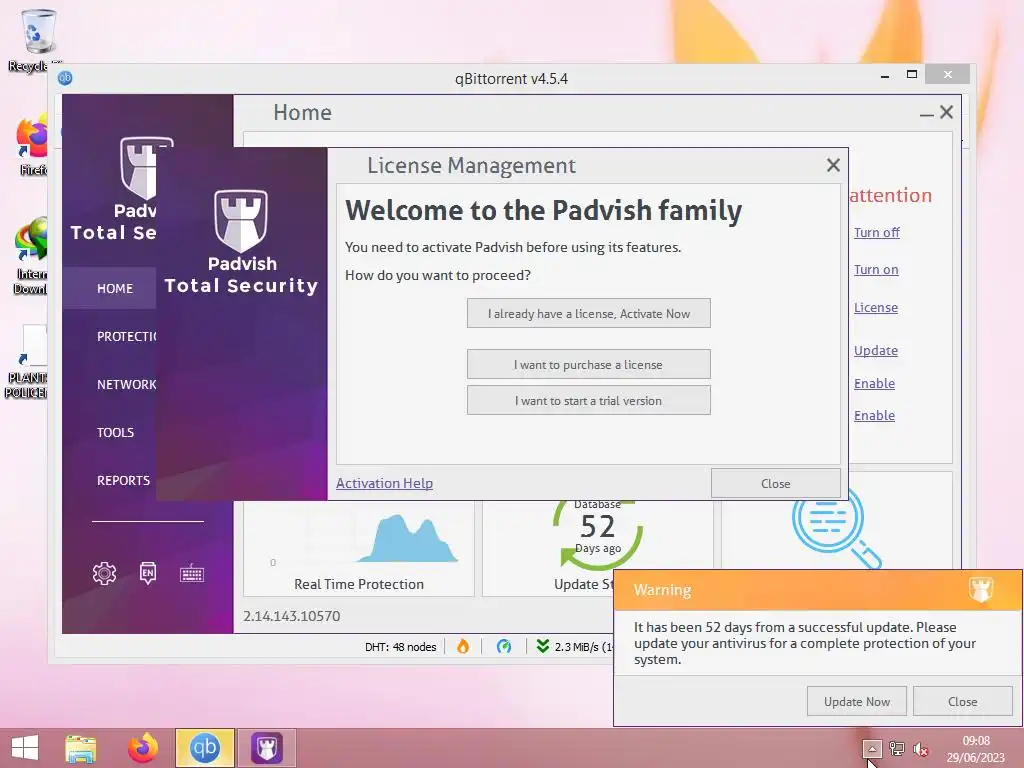Click the shield icon in Warning notification header
Screen dimensions: 1024x768
coord(981,589)
